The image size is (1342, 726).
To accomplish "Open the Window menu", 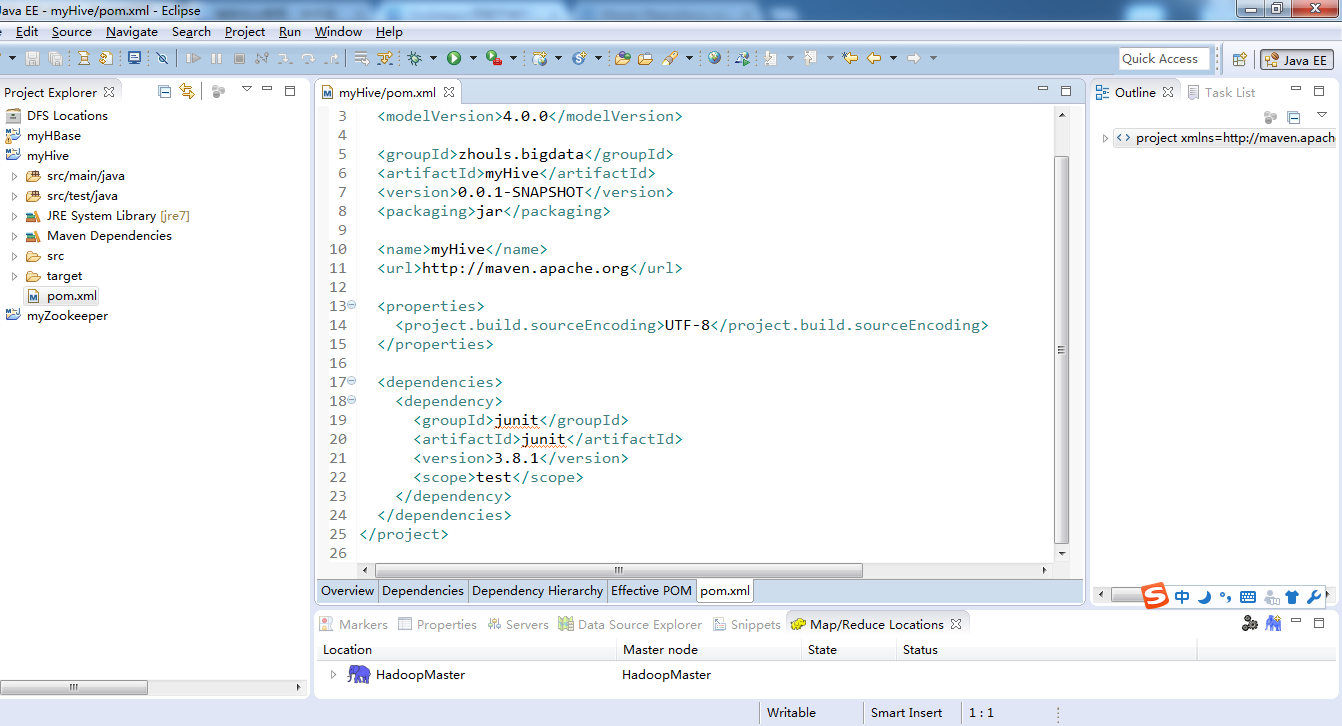I will (x=338, y=32).
